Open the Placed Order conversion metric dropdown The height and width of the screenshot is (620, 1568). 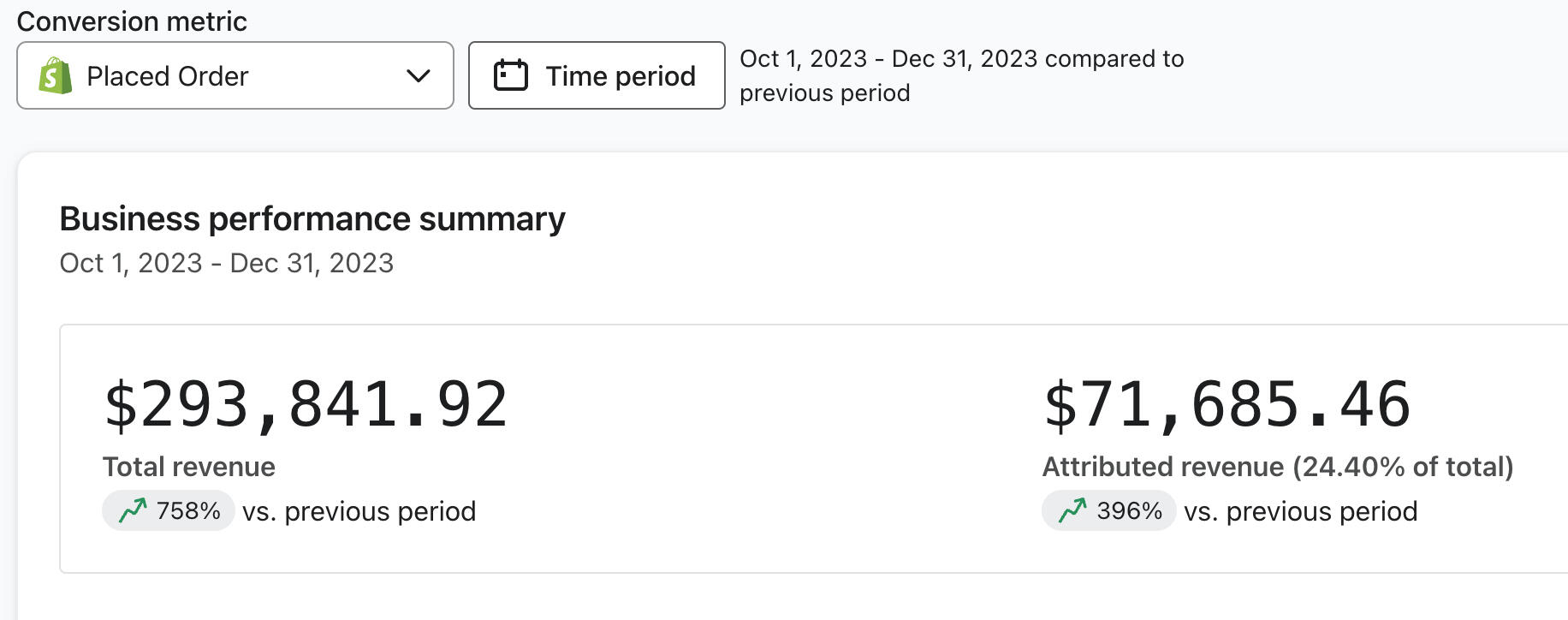(x=235, y=75)
